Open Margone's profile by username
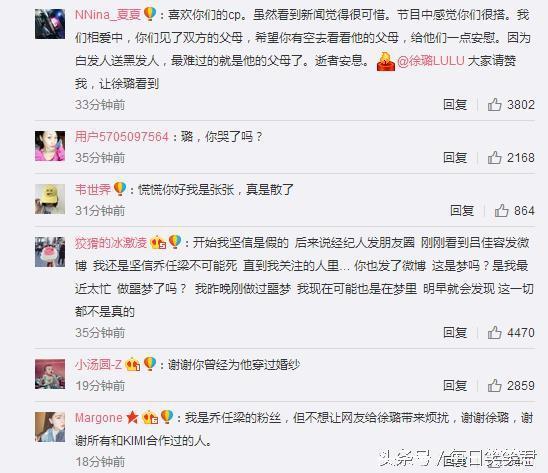Screen dimensions: 548x473 pyautogui.click(x=99, y=417)
